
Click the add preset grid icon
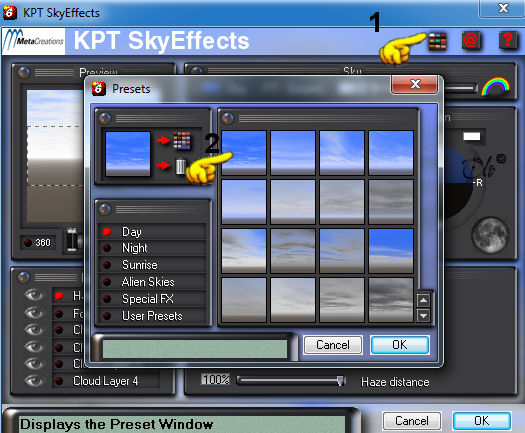click(182, 141)
